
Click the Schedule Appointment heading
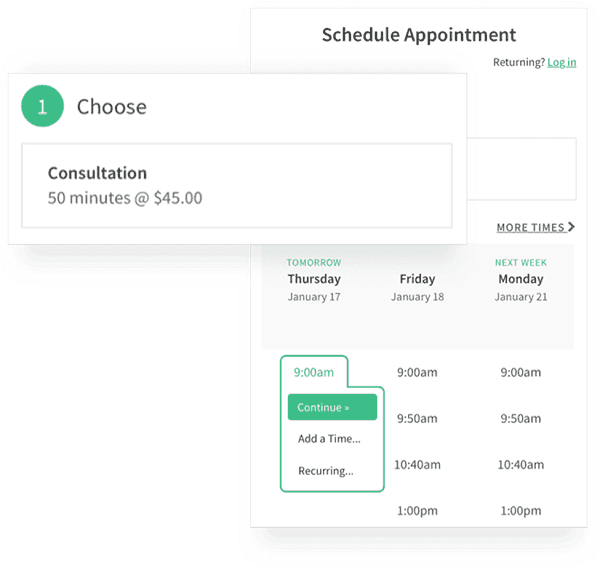(419, 35)
